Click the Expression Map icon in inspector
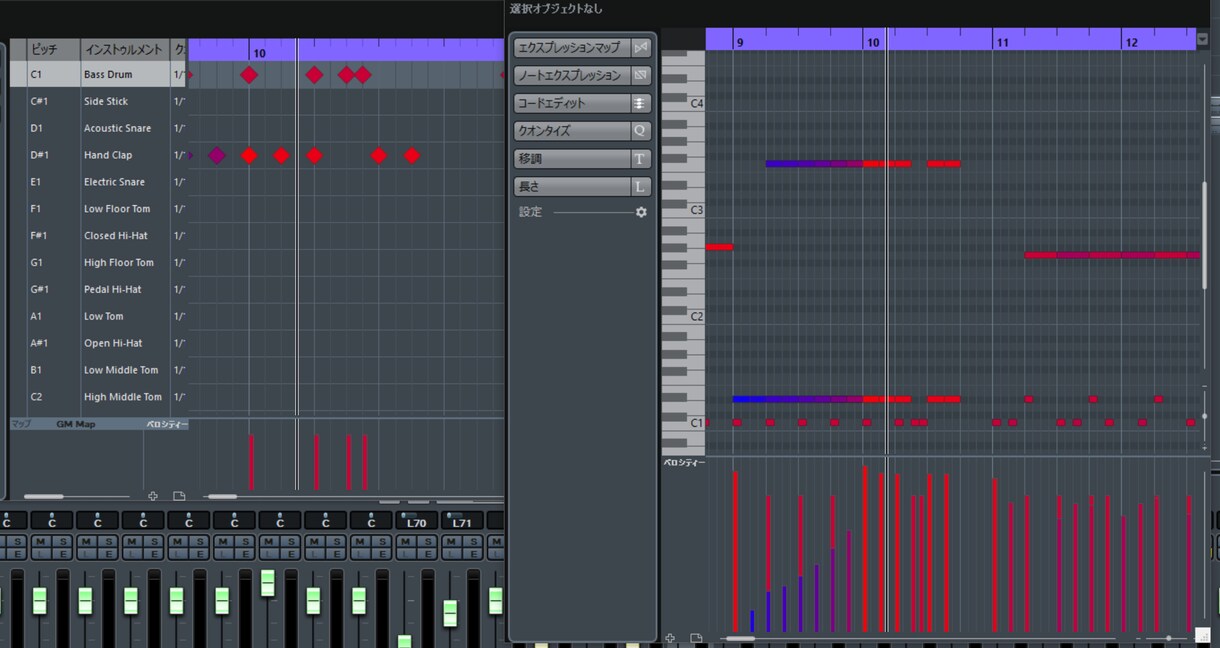1220x648 pixels. [x=641, y=47]
